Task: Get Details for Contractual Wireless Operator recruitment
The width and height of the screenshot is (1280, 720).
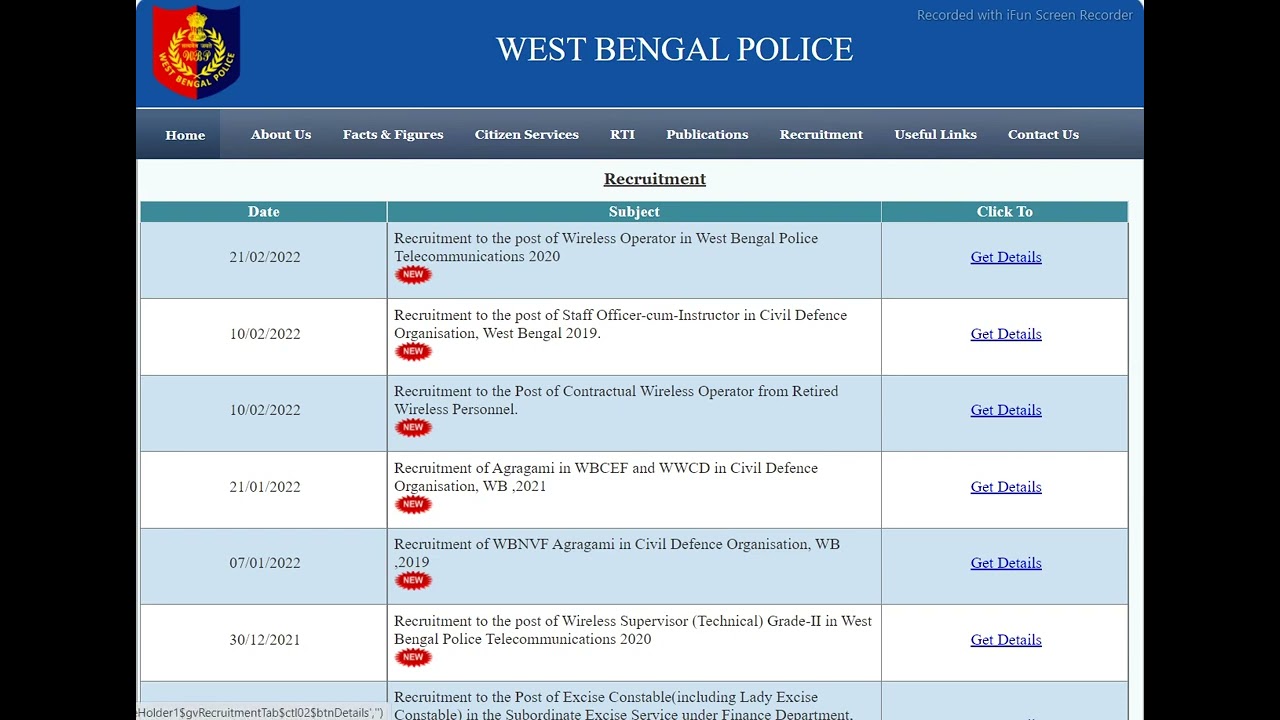Action: (1006, 410)
